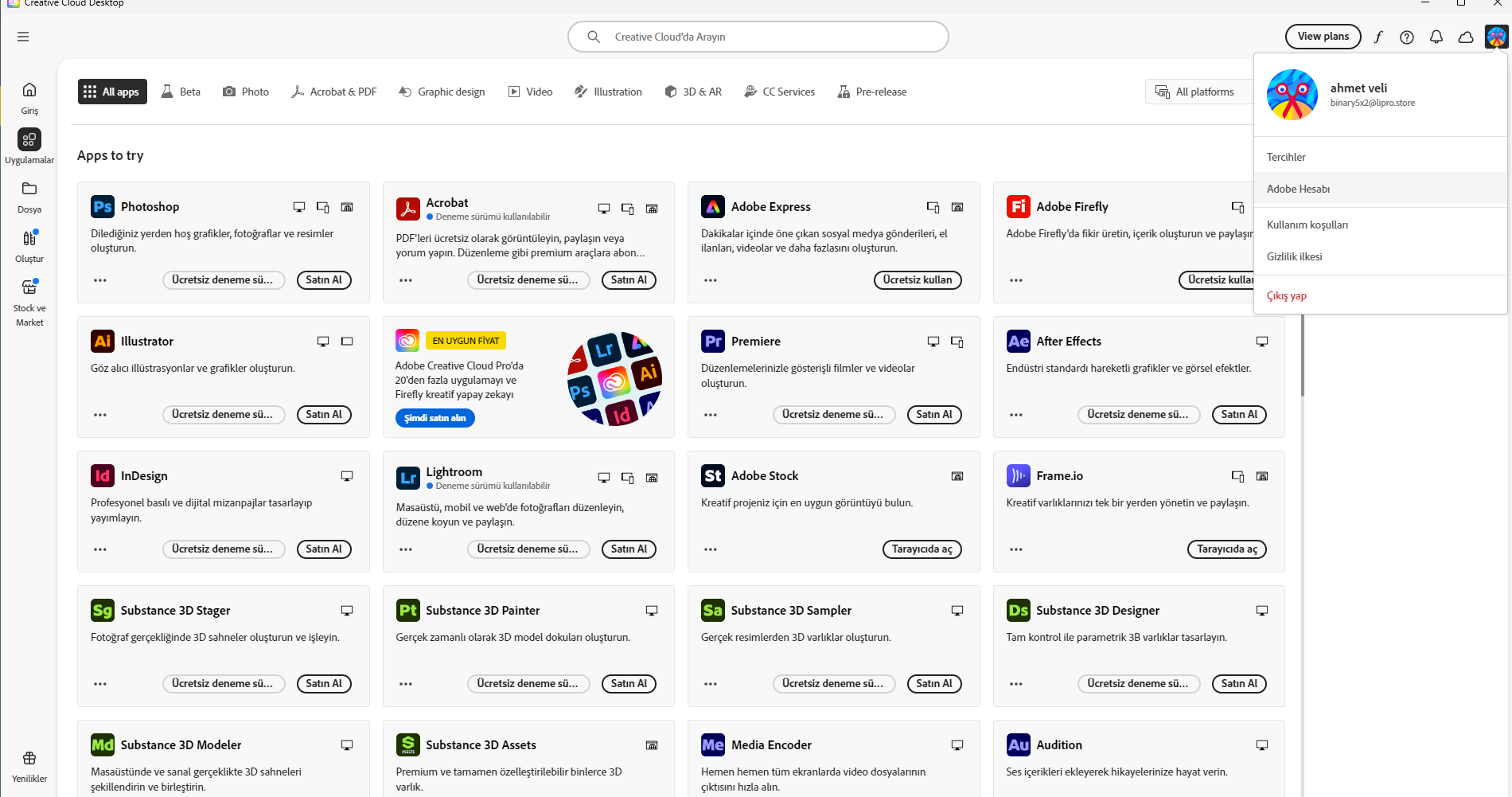Screen dimensions: 1512x797
Task: Open Yenilikler what's new in sidebar
Action: 29,767
